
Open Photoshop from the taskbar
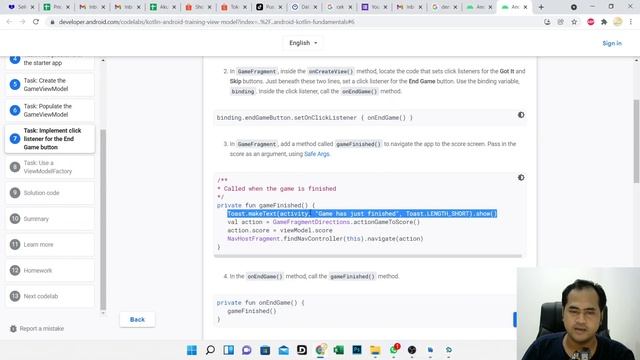click(x=357, y=350)
